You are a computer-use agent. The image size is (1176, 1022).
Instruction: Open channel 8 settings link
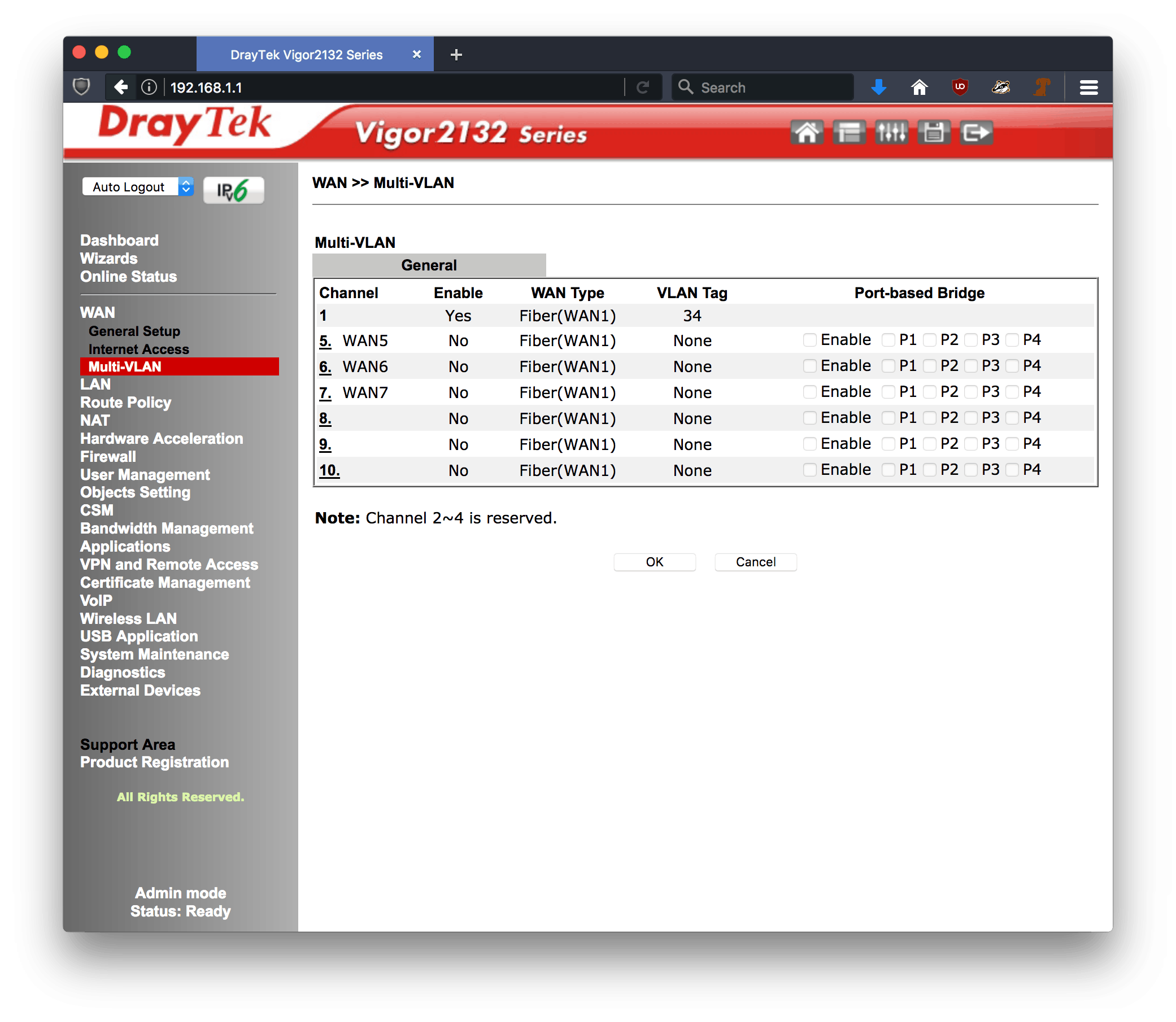point(325,418)
